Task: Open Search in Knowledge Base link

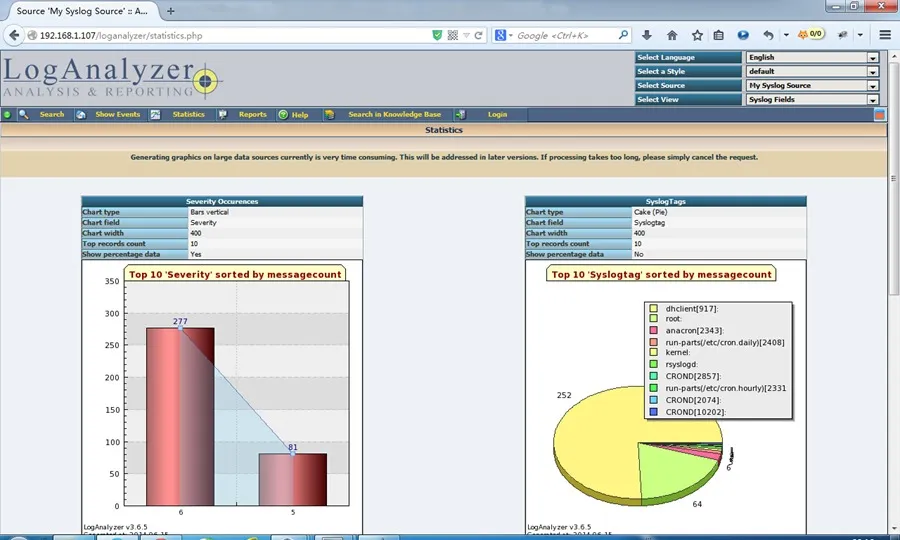Action: pyautogui.click(x=395, y=114)
